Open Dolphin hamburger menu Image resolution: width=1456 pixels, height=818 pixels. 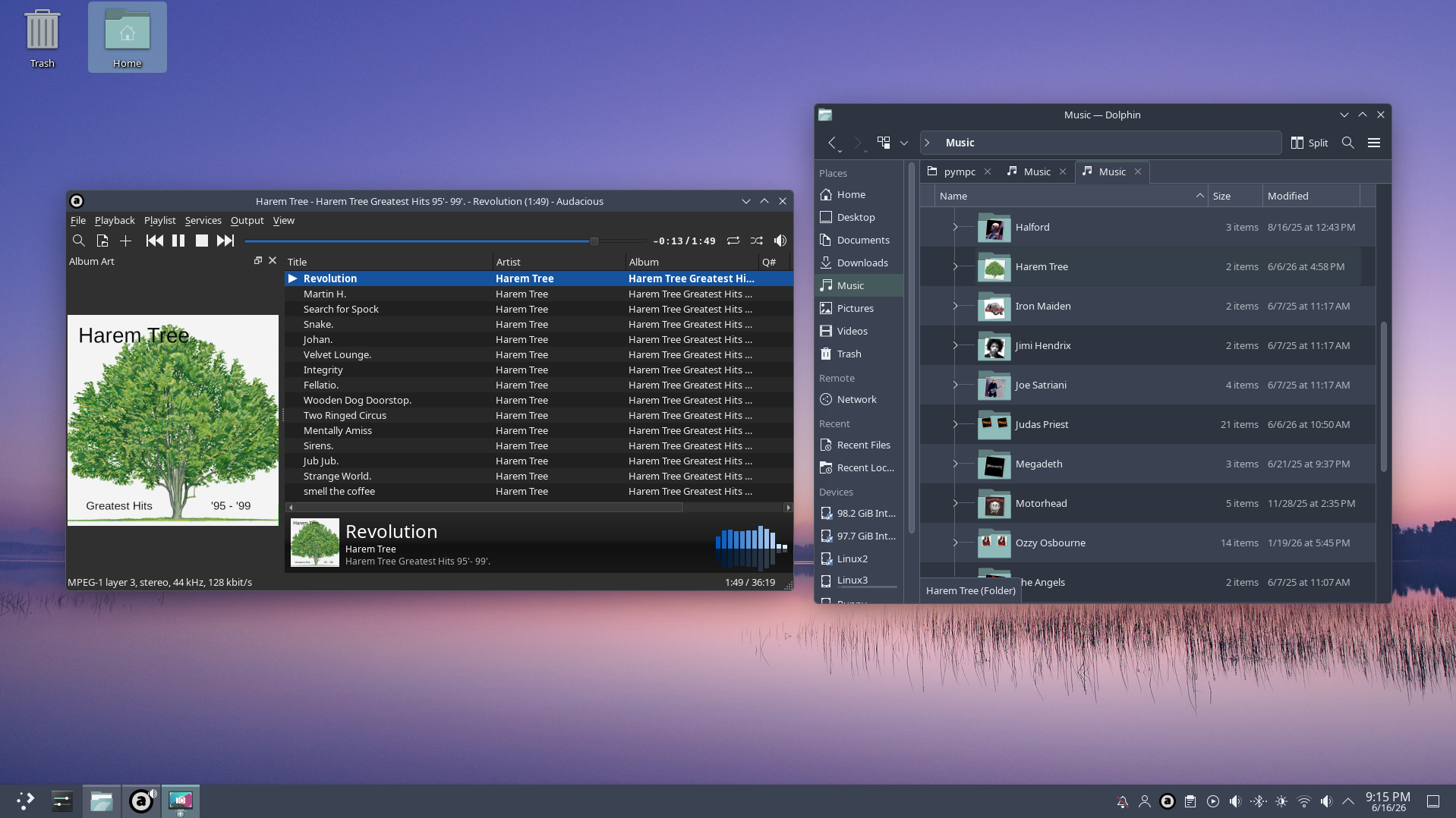[1374, 143]
